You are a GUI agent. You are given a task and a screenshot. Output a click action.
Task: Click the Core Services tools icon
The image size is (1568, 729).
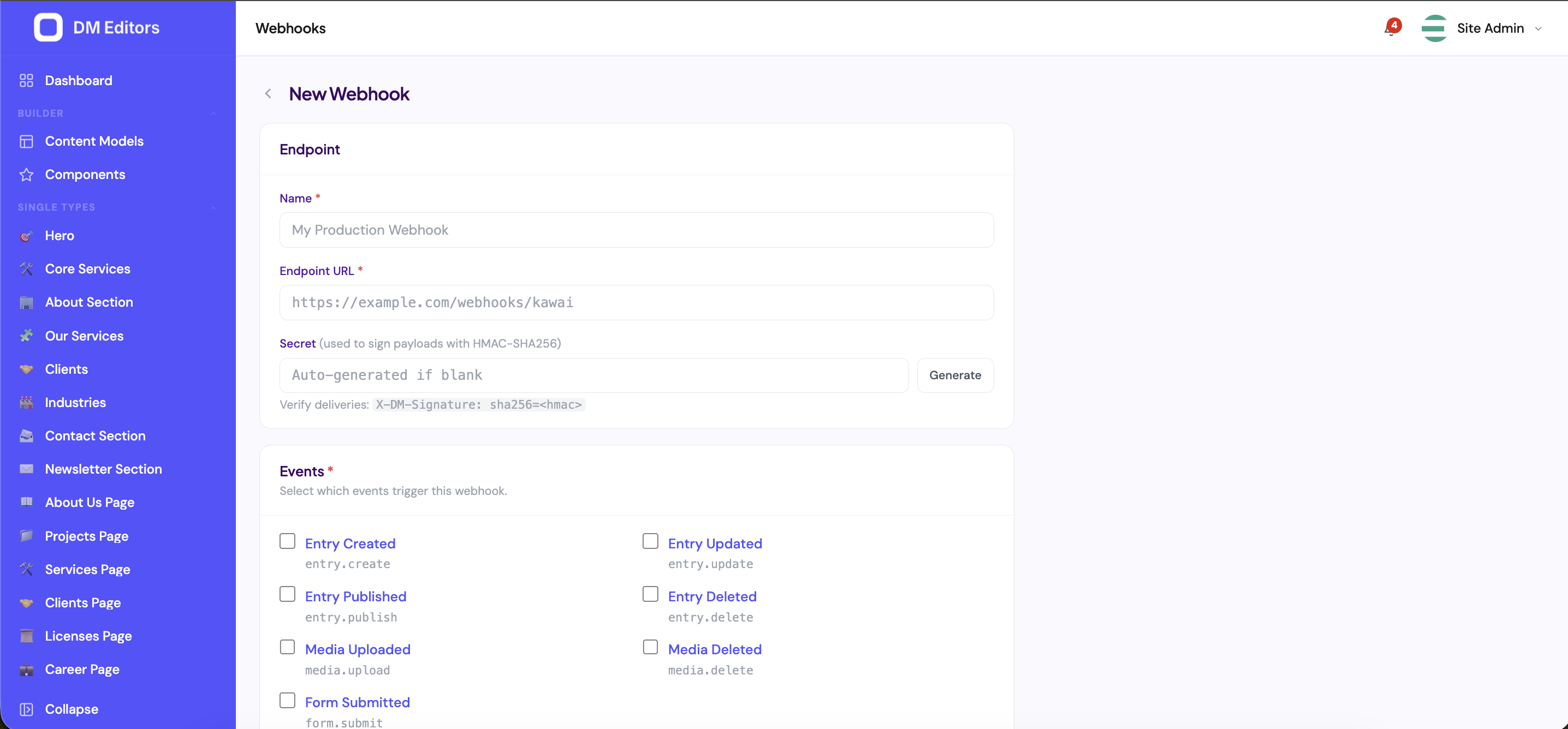(26, 269)
